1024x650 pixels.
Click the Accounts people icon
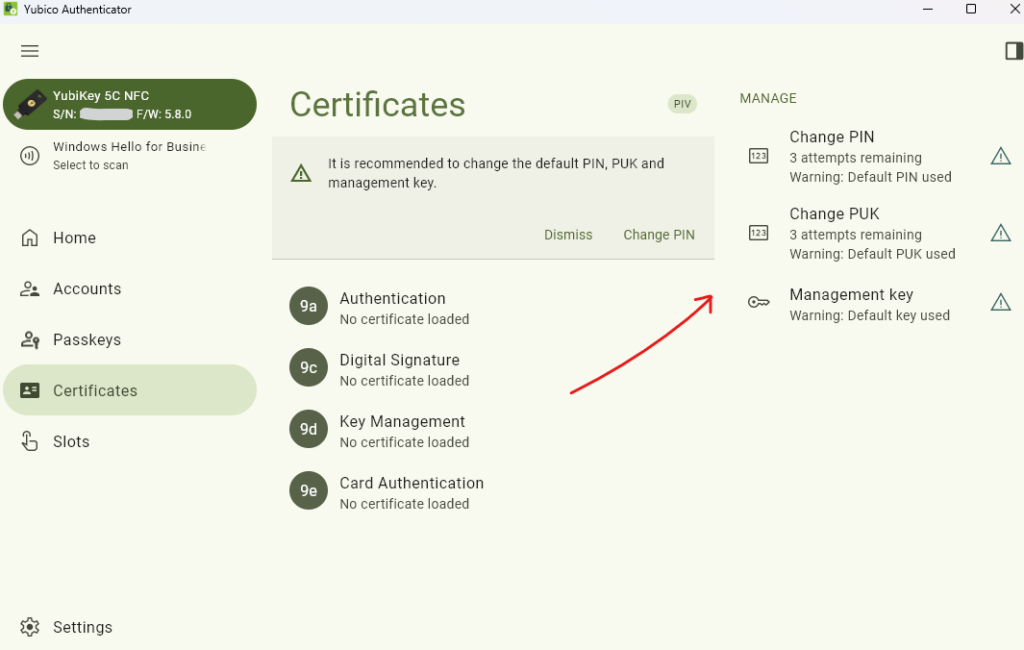pyautogui.click(x=29, y=289)
